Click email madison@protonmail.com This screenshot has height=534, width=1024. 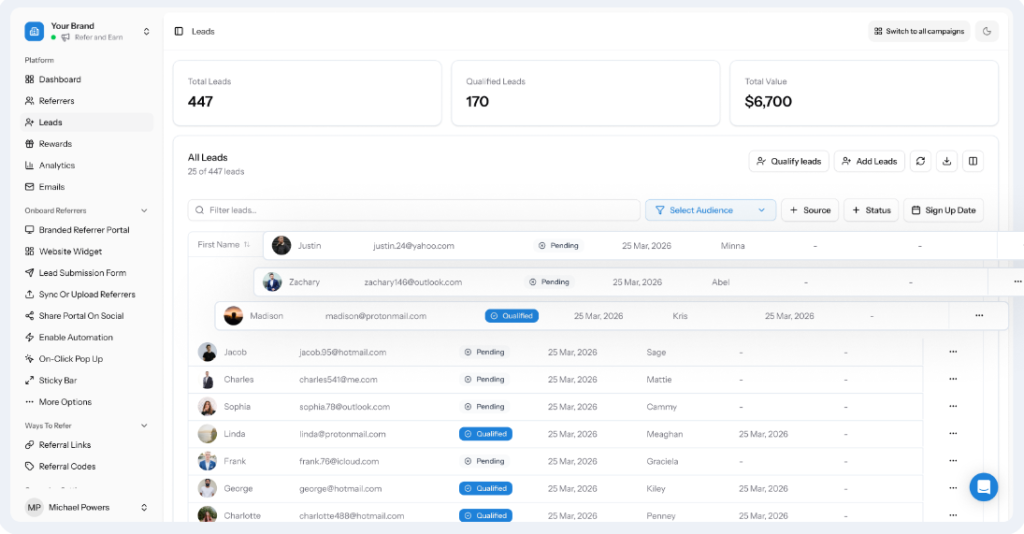coord(376,316)
